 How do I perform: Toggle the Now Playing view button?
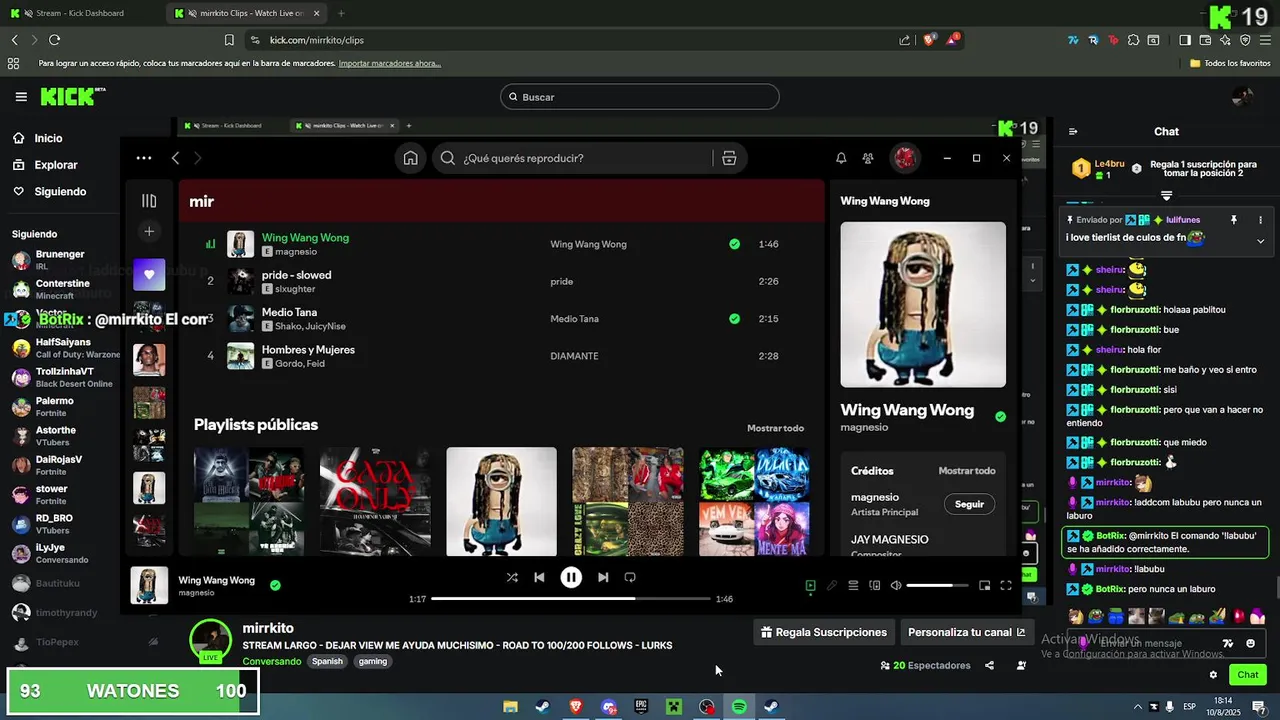click(x=810, y=585)
